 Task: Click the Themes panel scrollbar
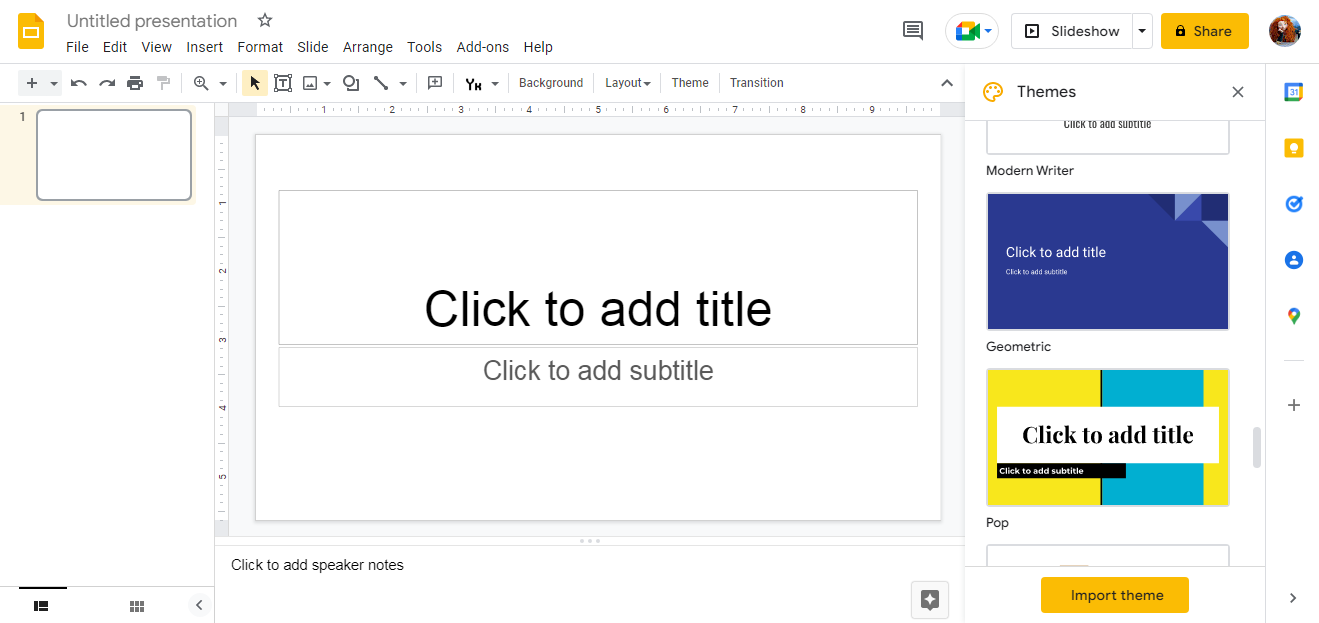coord(1257,447)
